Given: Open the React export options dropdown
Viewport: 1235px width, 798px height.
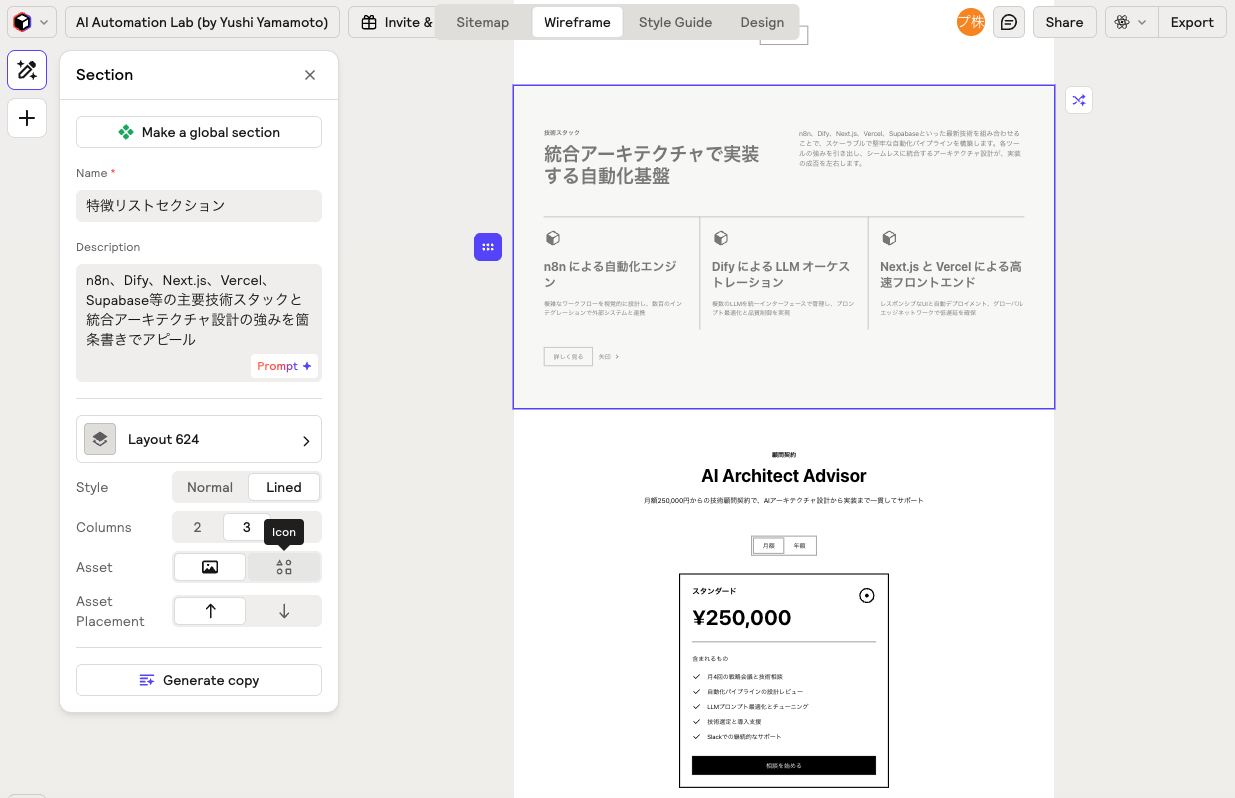Looking at the screenshot, I should (1131, 22).
